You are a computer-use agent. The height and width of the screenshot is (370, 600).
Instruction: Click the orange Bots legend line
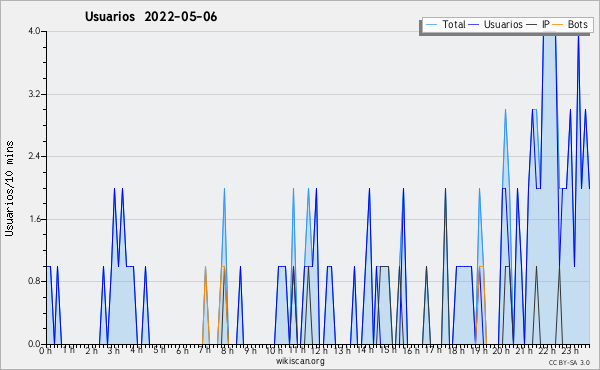point(558,25)
